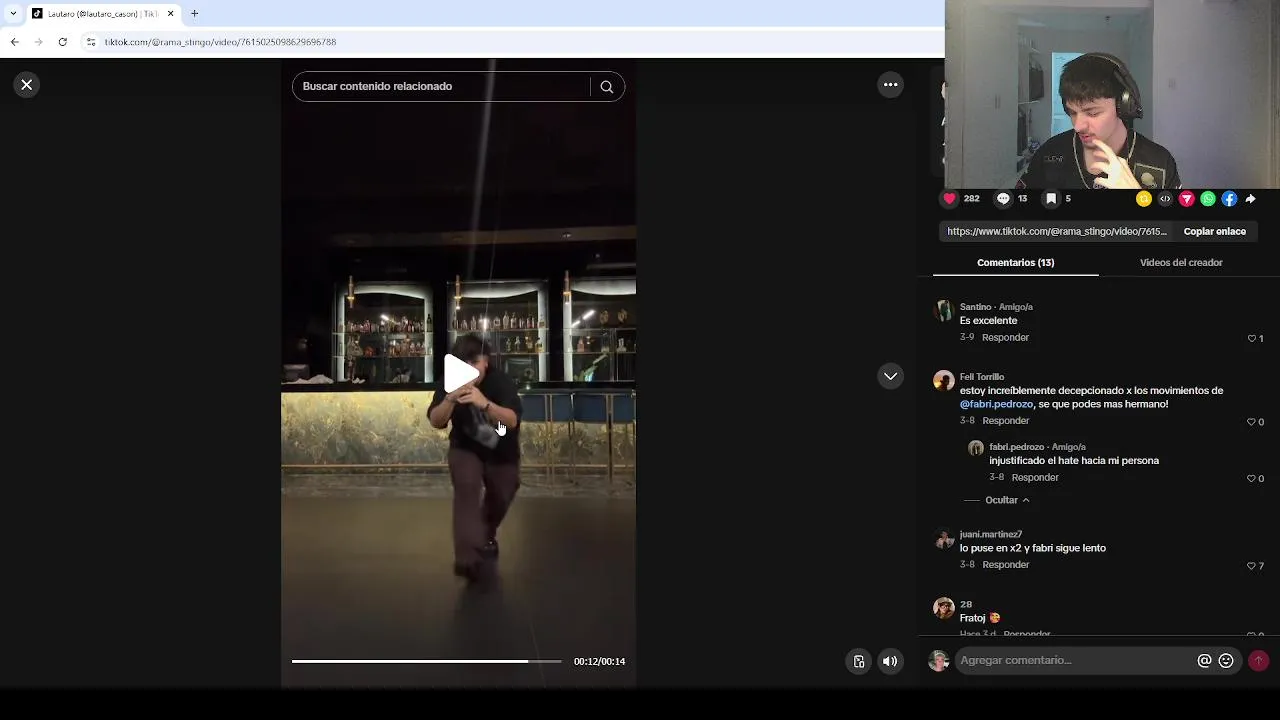Open a new browser tab

(x=194, y=14)
